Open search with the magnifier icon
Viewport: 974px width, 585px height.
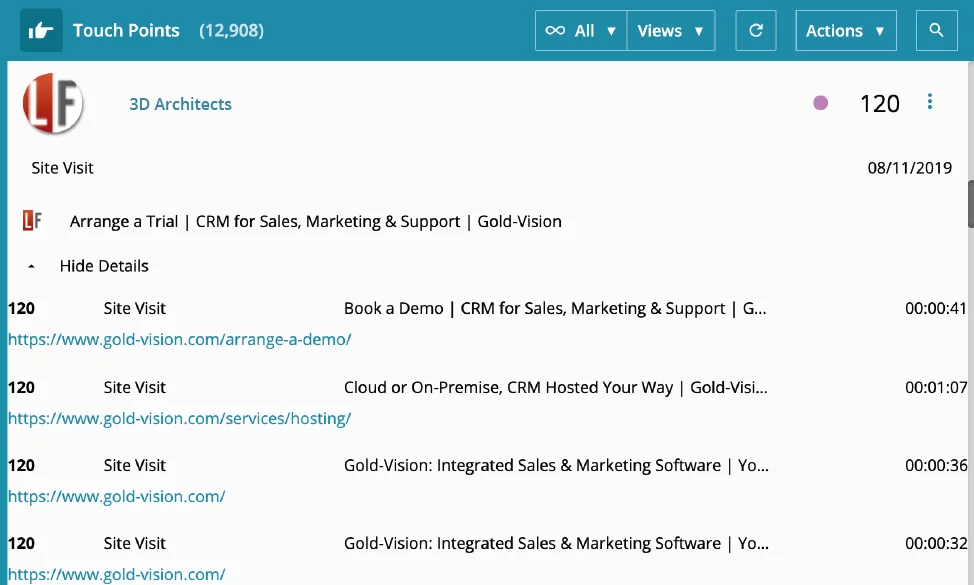[x=936, y=30]
